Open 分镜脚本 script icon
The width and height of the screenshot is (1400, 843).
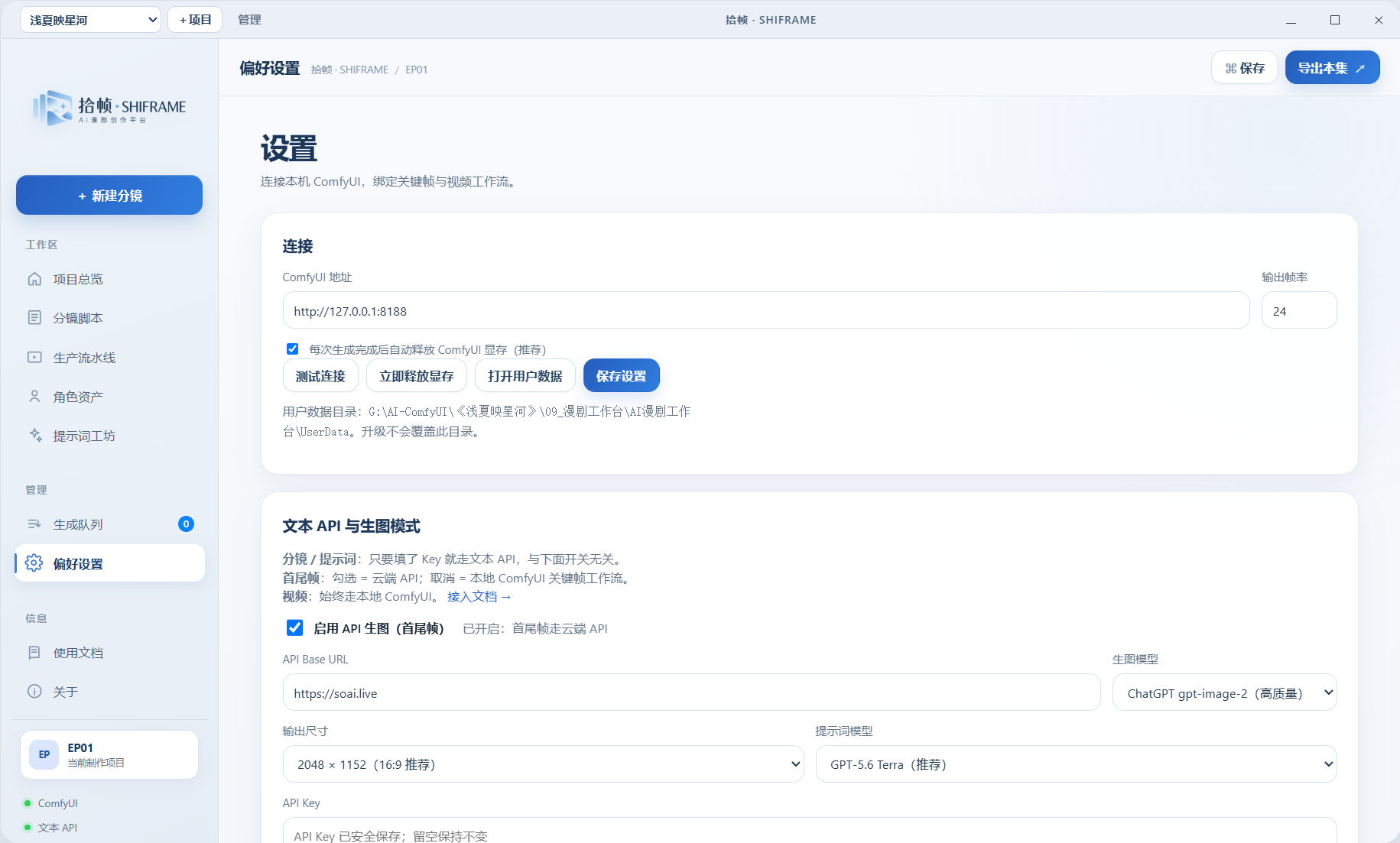tap(34, 318)
